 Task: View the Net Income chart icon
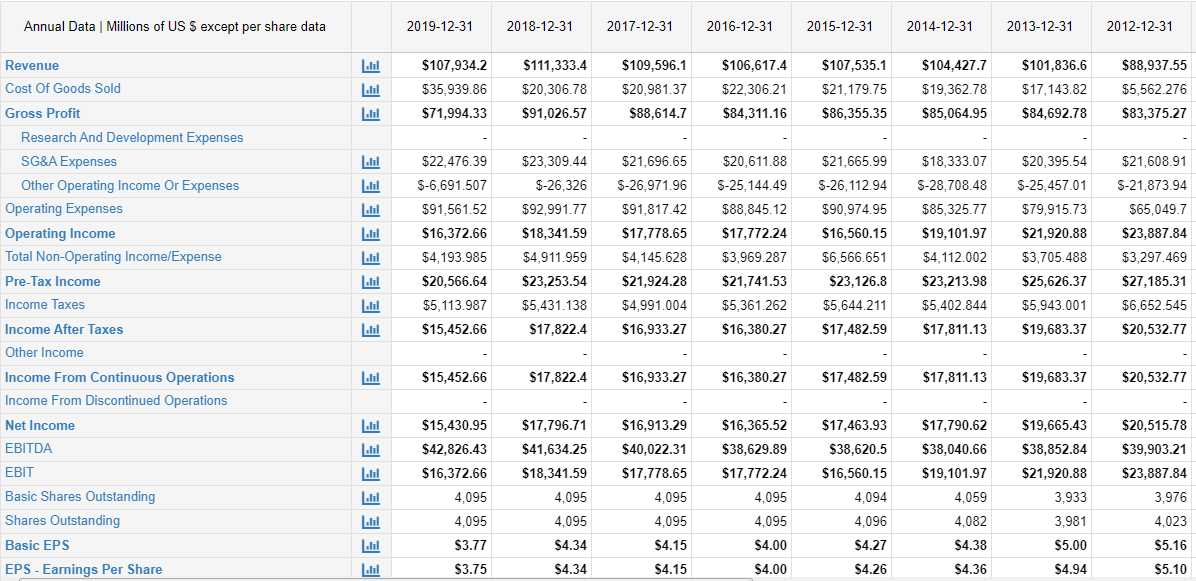(x=370, y=425)
